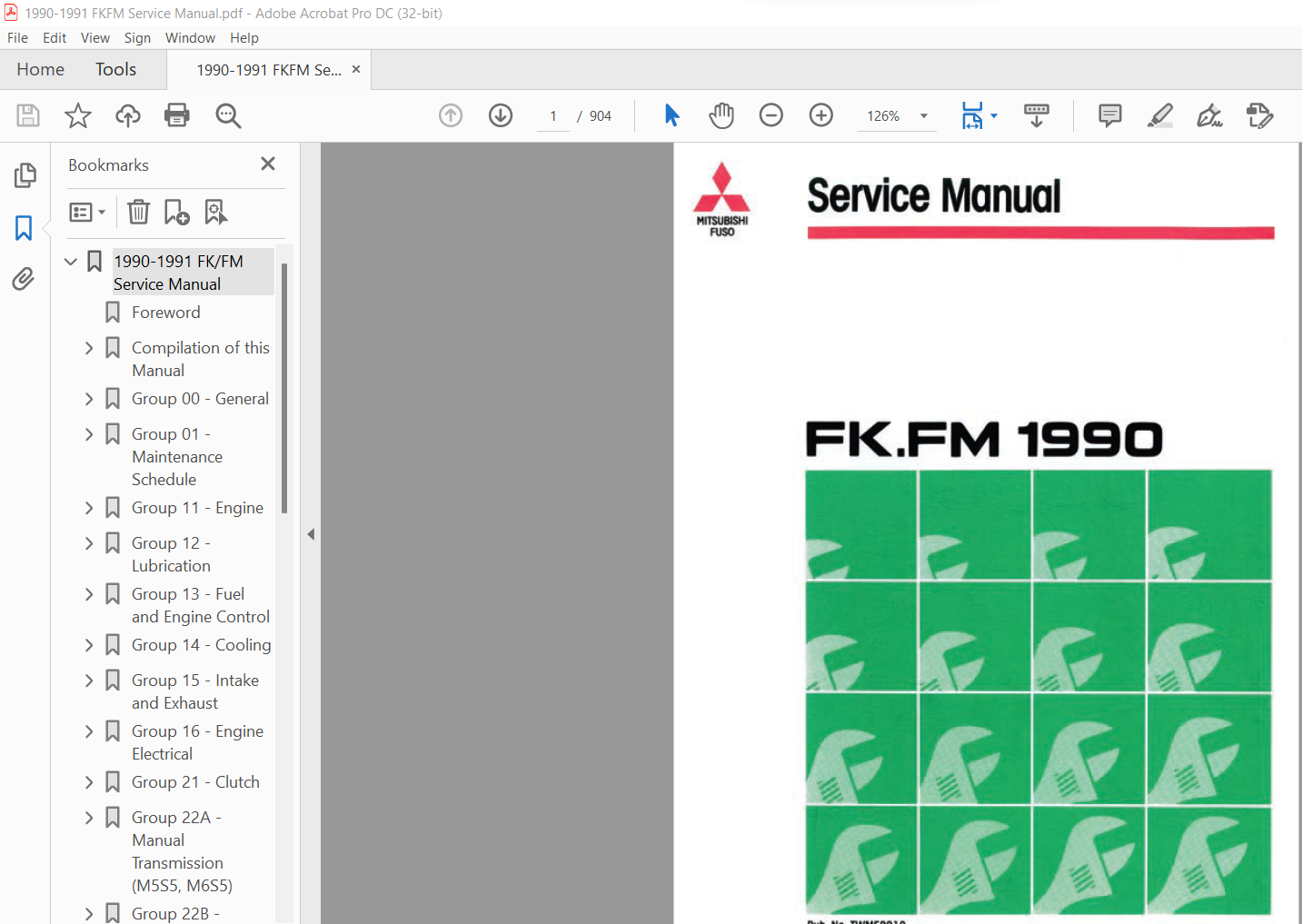The image size is (1302, 924).
Task: Open the Window menu
Action: point(190,38)
